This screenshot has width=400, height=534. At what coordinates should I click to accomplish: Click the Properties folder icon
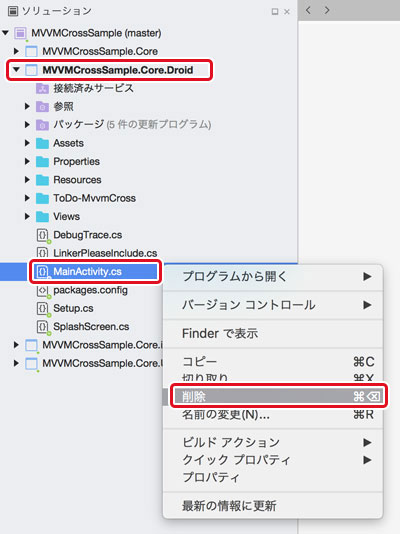(x=42, y=162)
